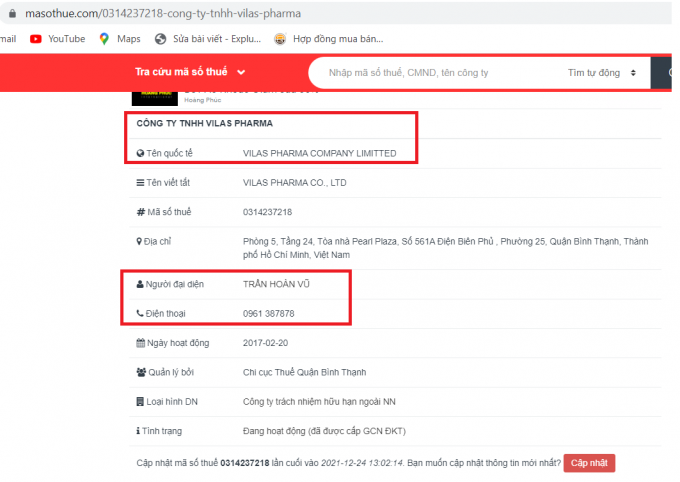Viewport: 680px width, 482px height.
Task: Click the lock icon in address bar
Action: click(13, 13)
